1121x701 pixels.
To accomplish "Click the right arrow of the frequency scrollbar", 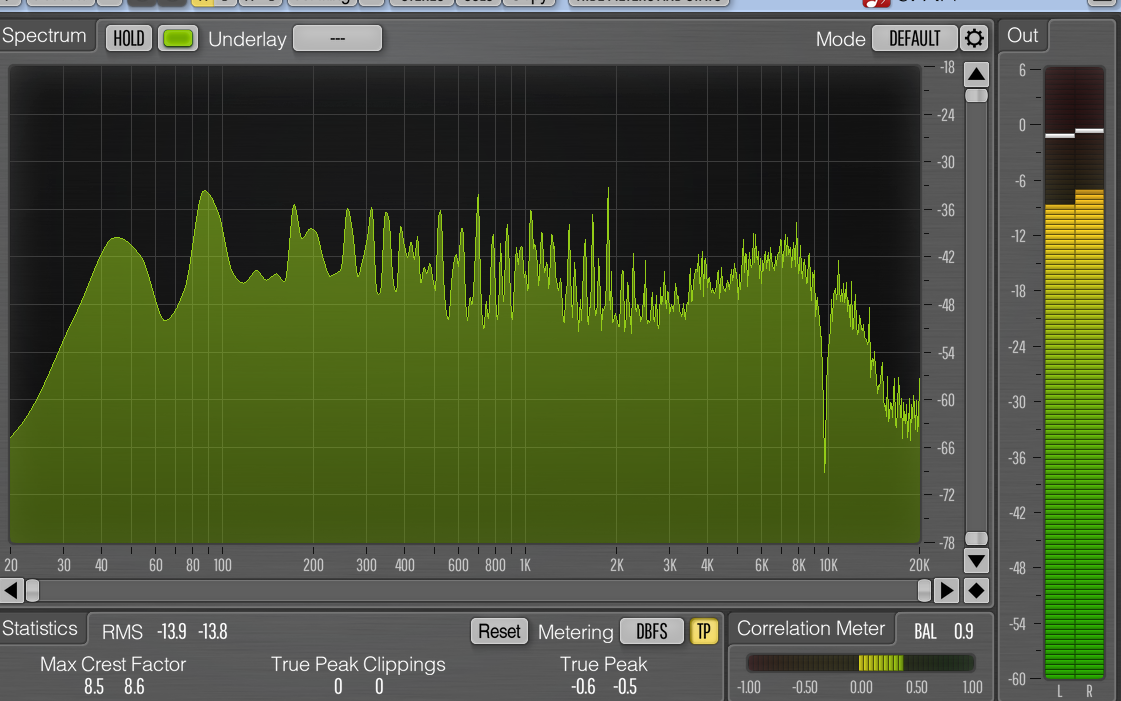I will tap(947, 590).
